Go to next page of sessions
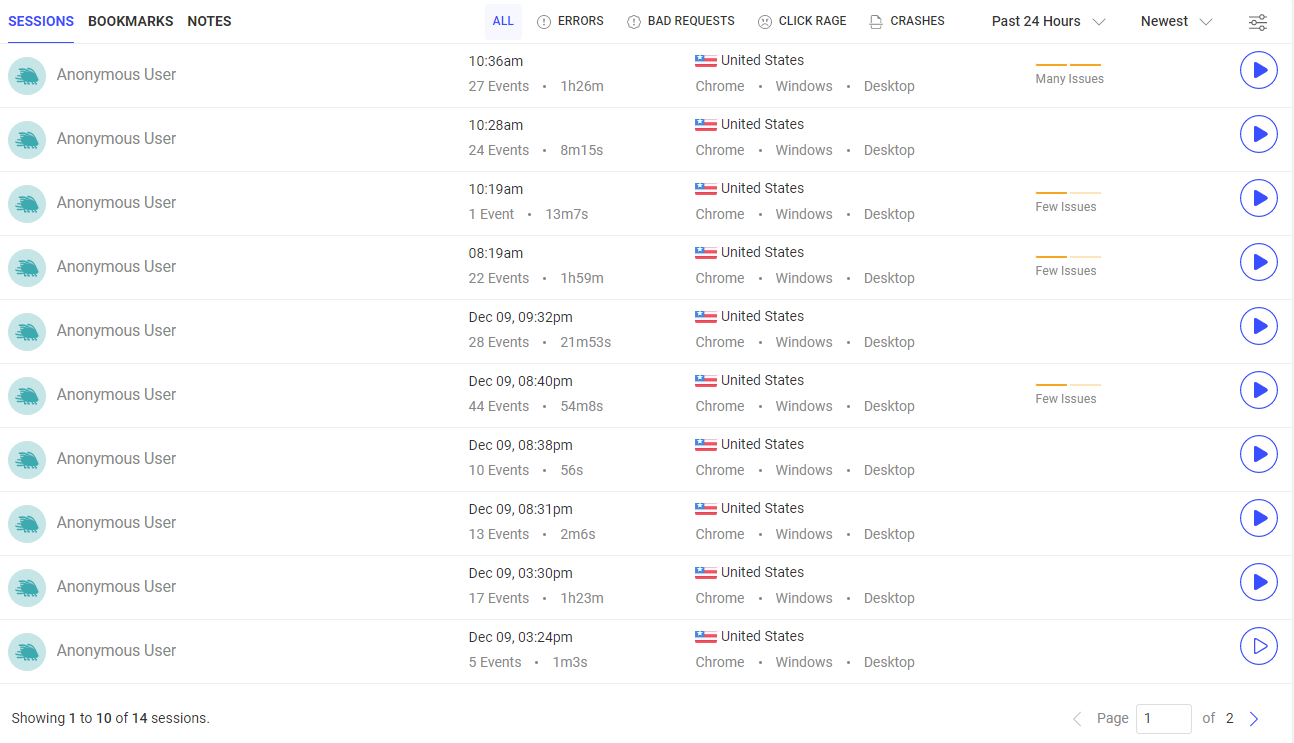1294x743 pixels. click(1254, 719)
